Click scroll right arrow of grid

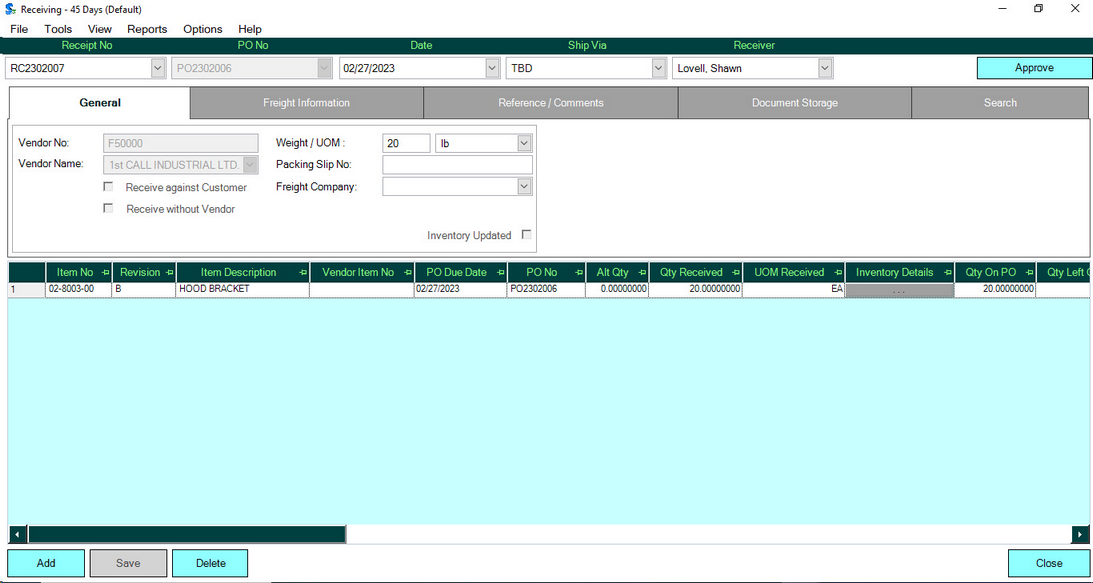[x=1080, y=535]
